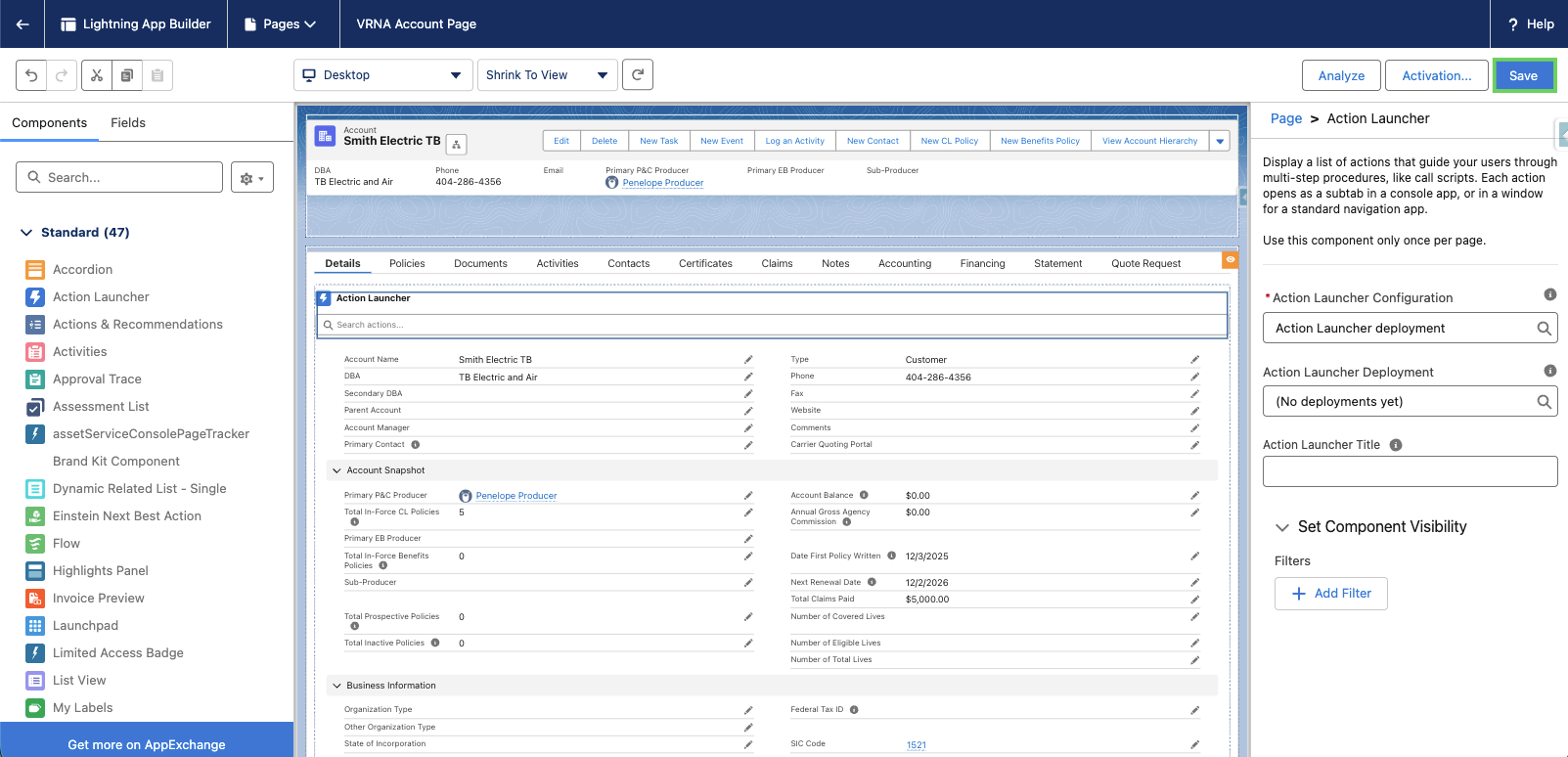Click info icon for Action Launcher Configuration
The height and width of the screenshot is (757, 1568).
click(x=1549, y=294)
